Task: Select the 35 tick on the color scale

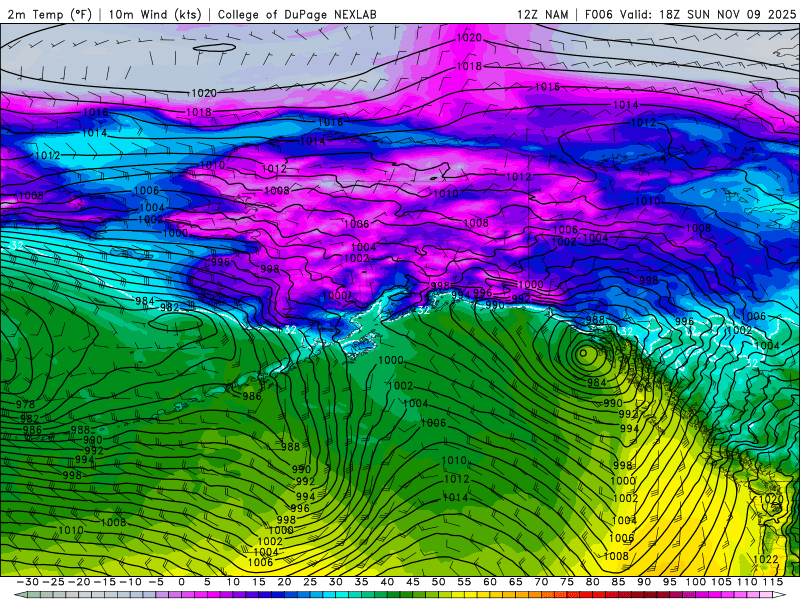Action: click(361, 582)
